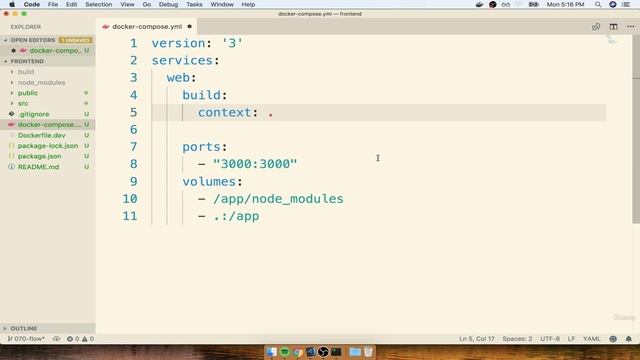Viewport: 640px width, 360px height.
Task: Open the Selection menu
Action: 98,4
